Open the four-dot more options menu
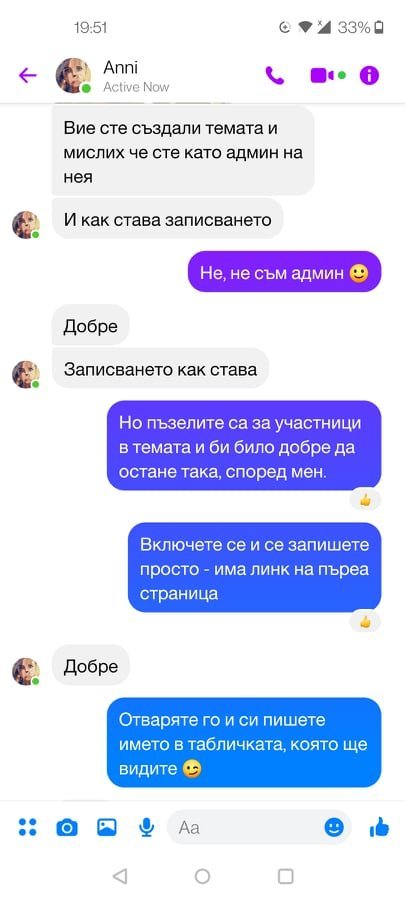The width and height of the screenshot is (405, 900). tap(27, 827)
